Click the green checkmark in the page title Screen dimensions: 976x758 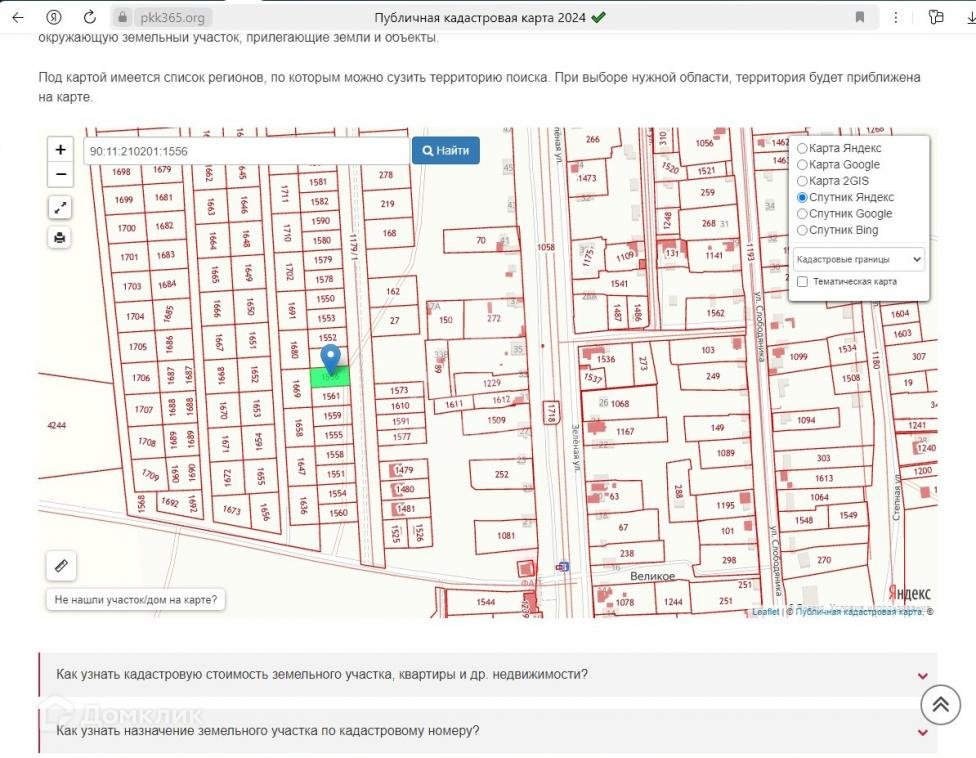pos(598,17)
